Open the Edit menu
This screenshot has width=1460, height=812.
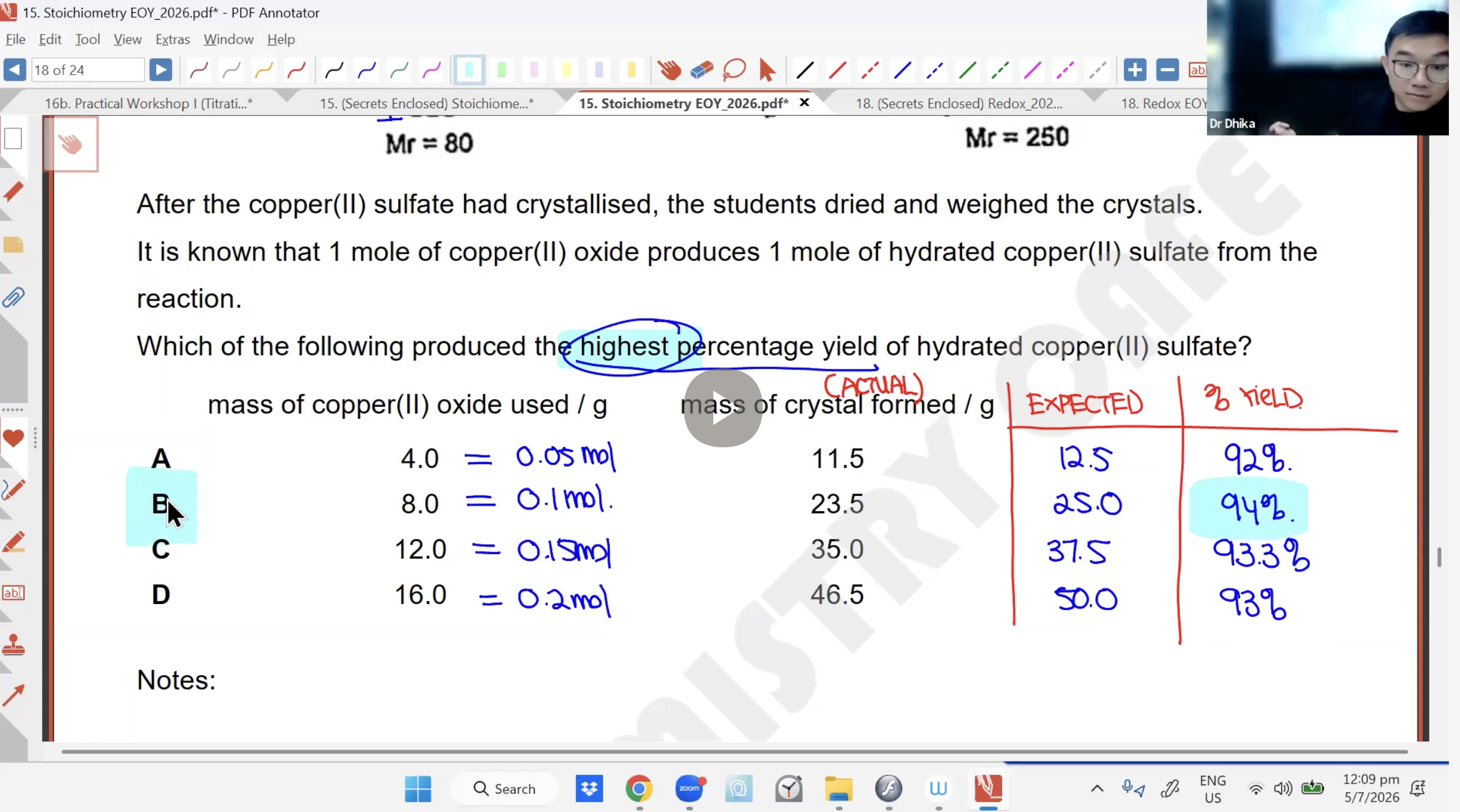(x=50, y=39)
